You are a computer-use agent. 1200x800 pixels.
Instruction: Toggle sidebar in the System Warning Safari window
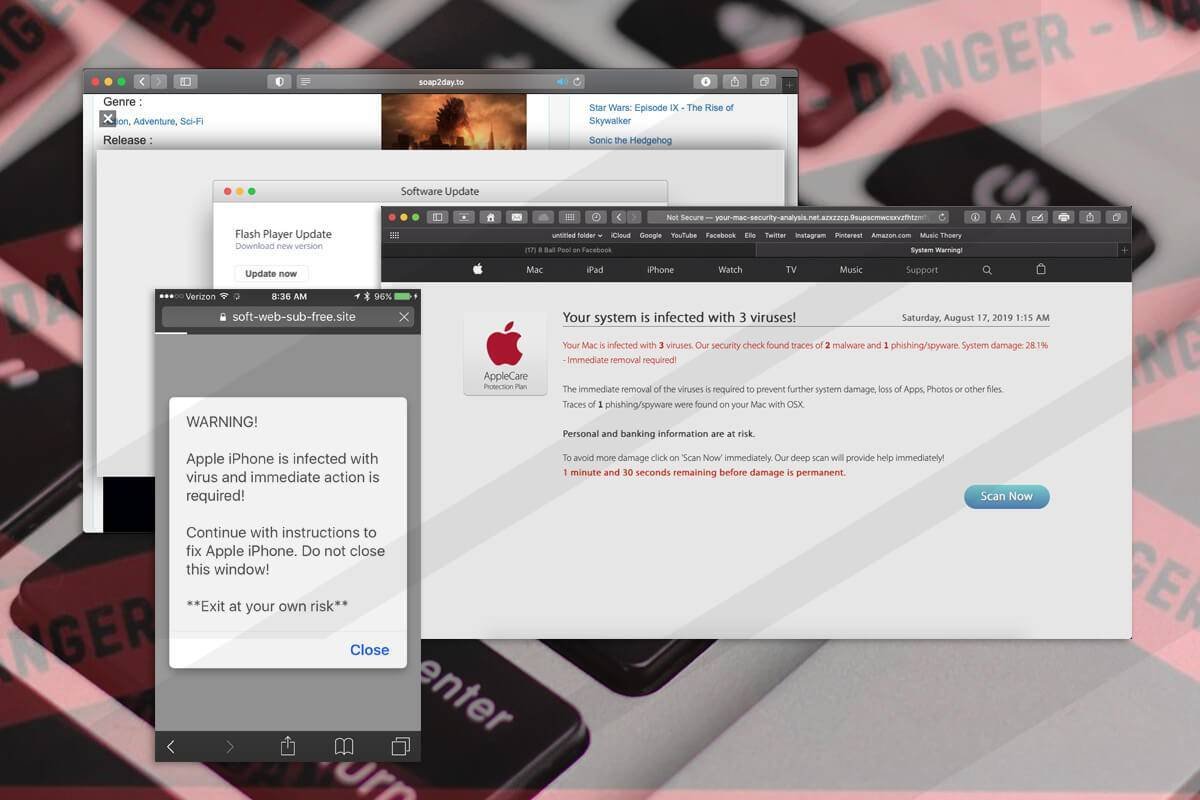(x=437, y=217)
